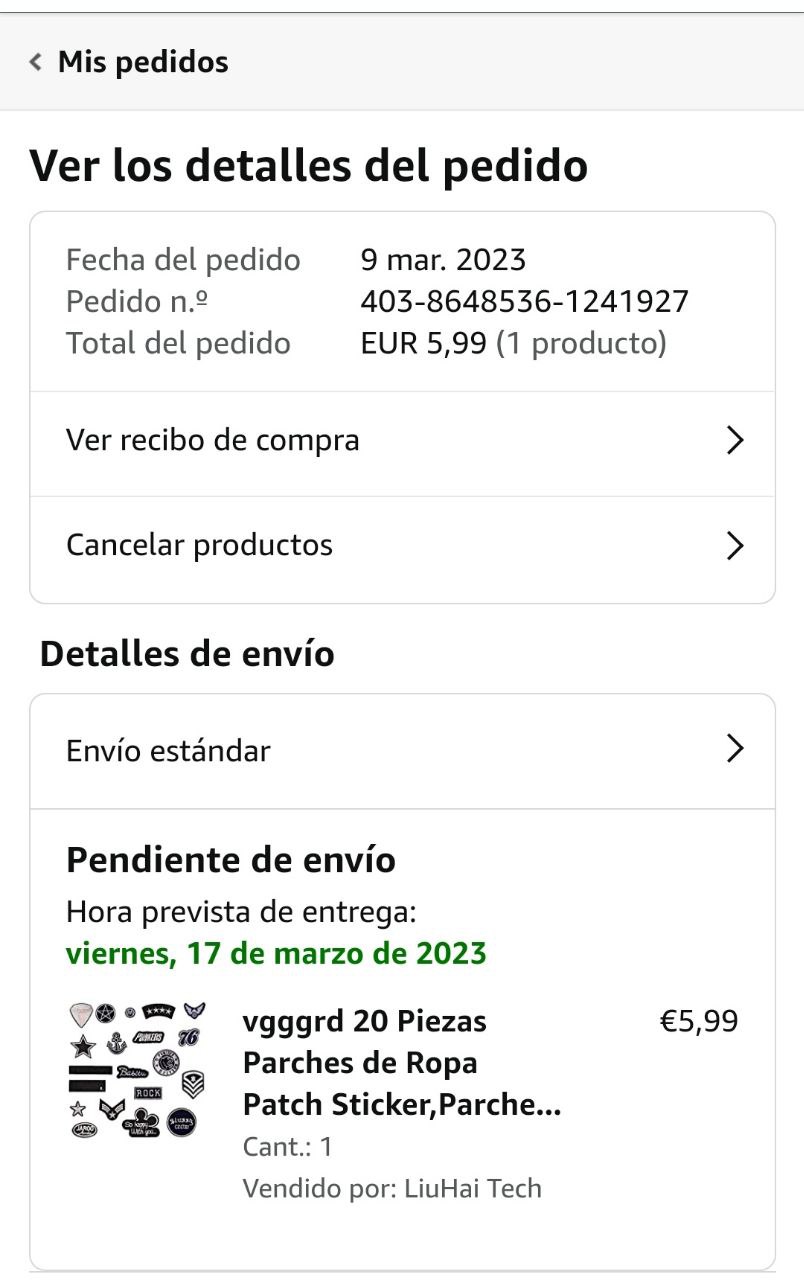Open Envío estándar shipping details
Screen dimensions: 804x1280
tap(168, 750)
